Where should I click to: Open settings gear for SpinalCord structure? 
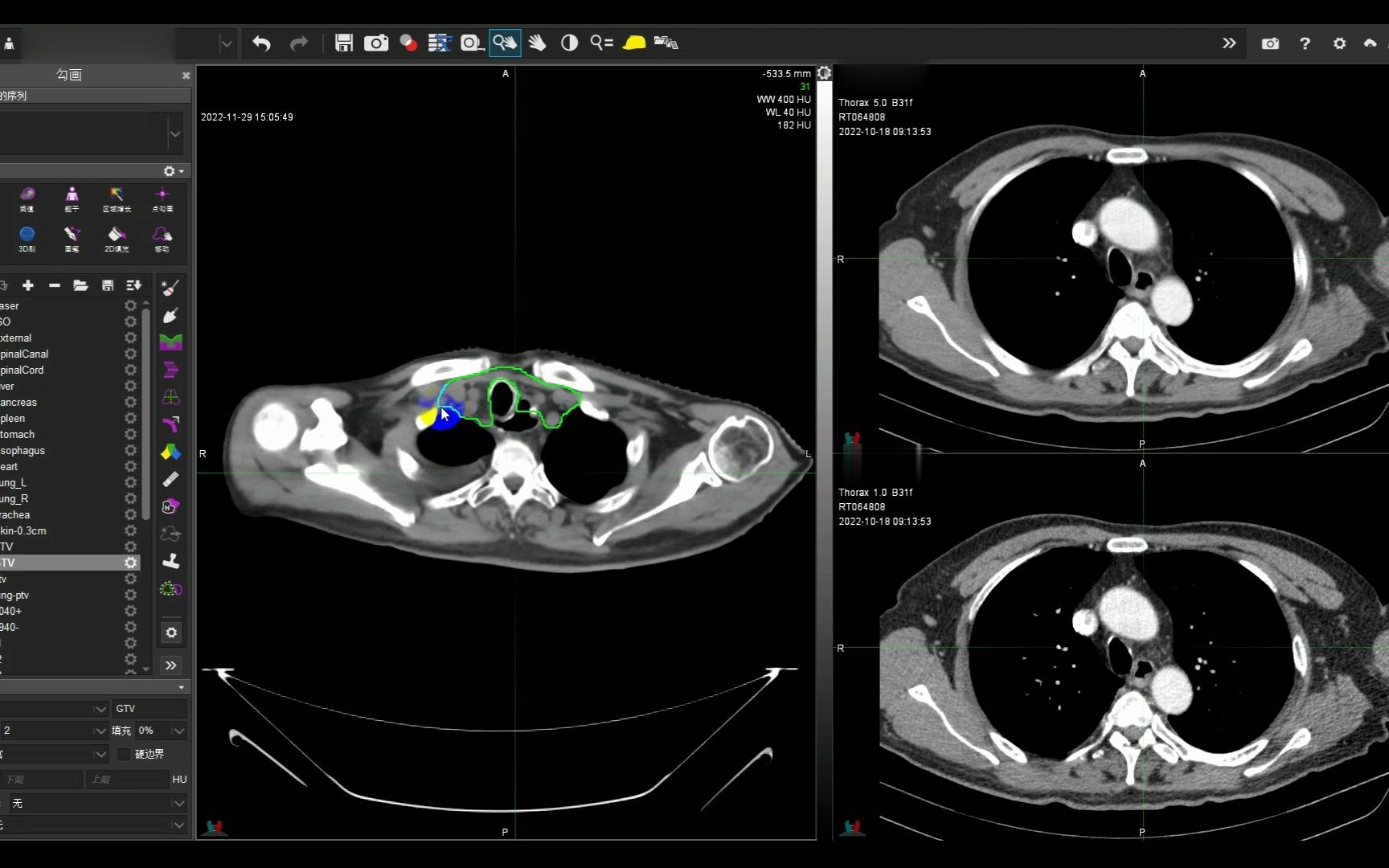click(130, 370)
